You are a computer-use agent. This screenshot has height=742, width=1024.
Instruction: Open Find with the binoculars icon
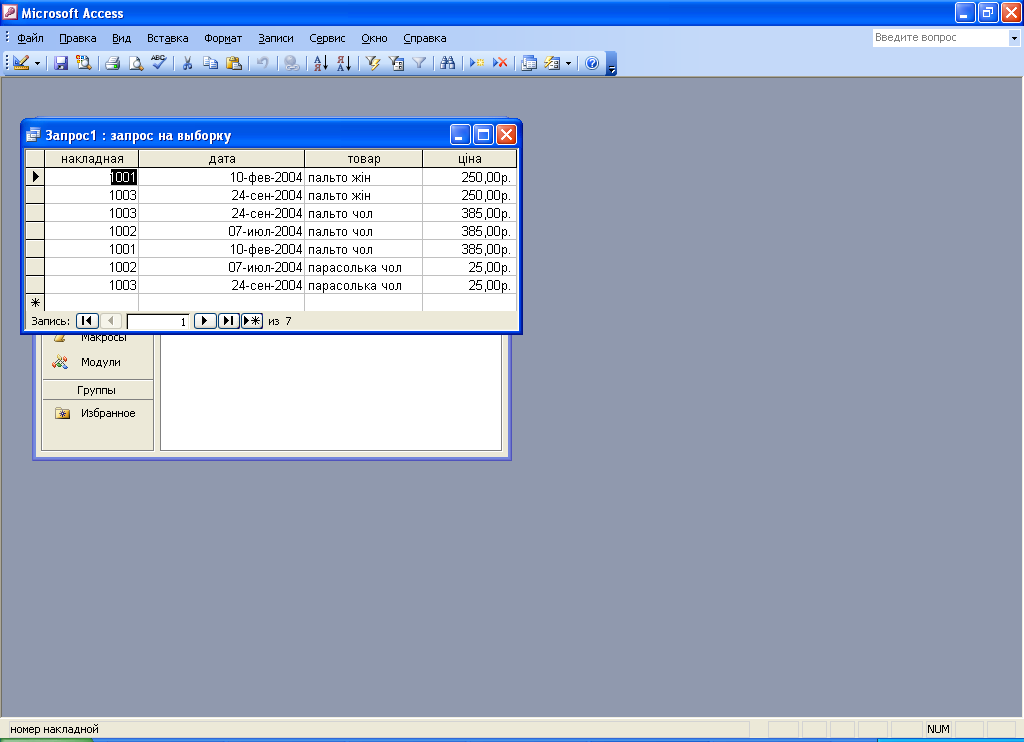(x=447, y=63)
